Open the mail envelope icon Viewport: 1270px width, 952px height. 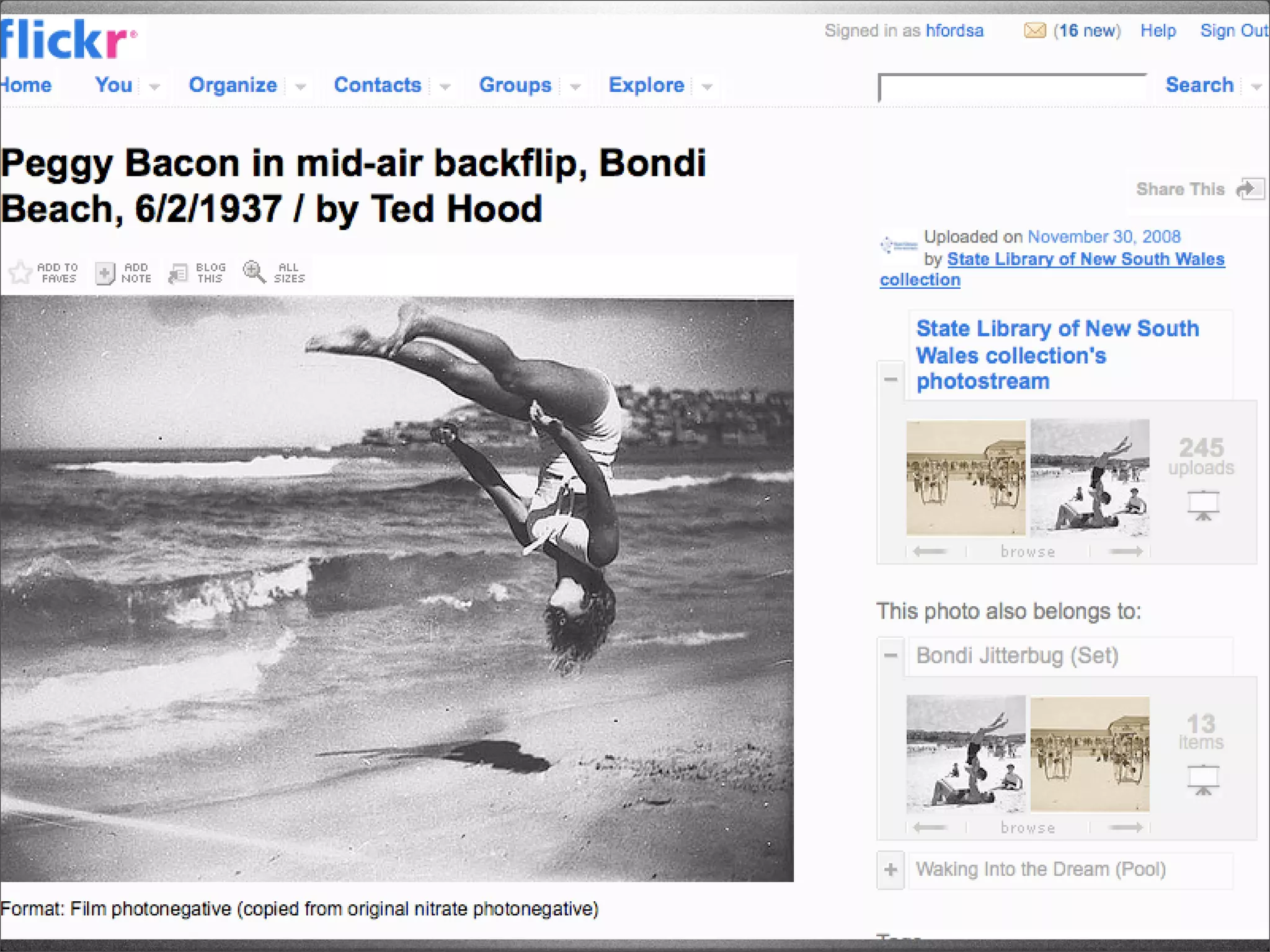[x=1034, y=30]
